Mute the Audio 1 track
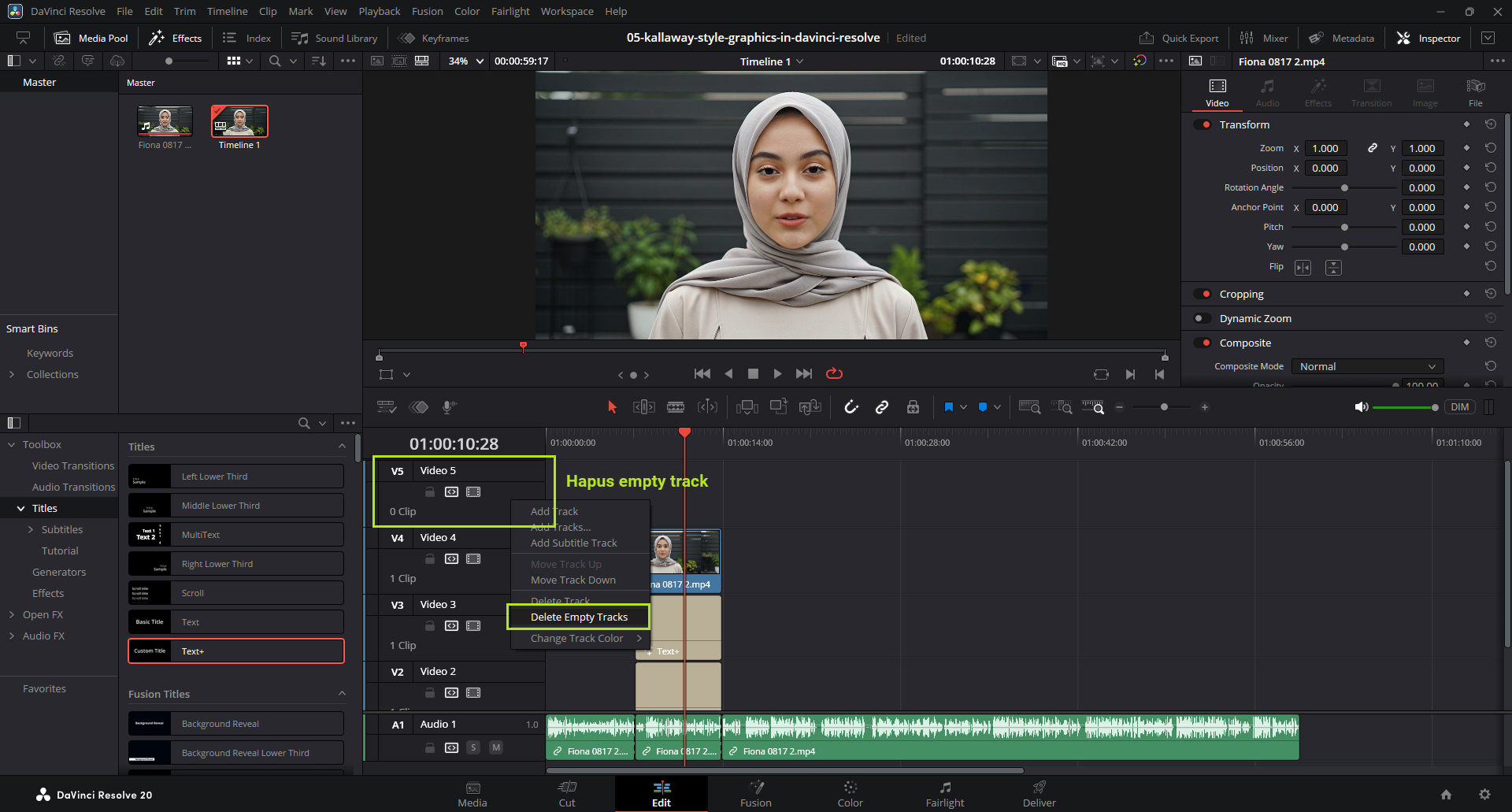The width and height of the screenshot is (1512, 812). (x=496, y=747)
